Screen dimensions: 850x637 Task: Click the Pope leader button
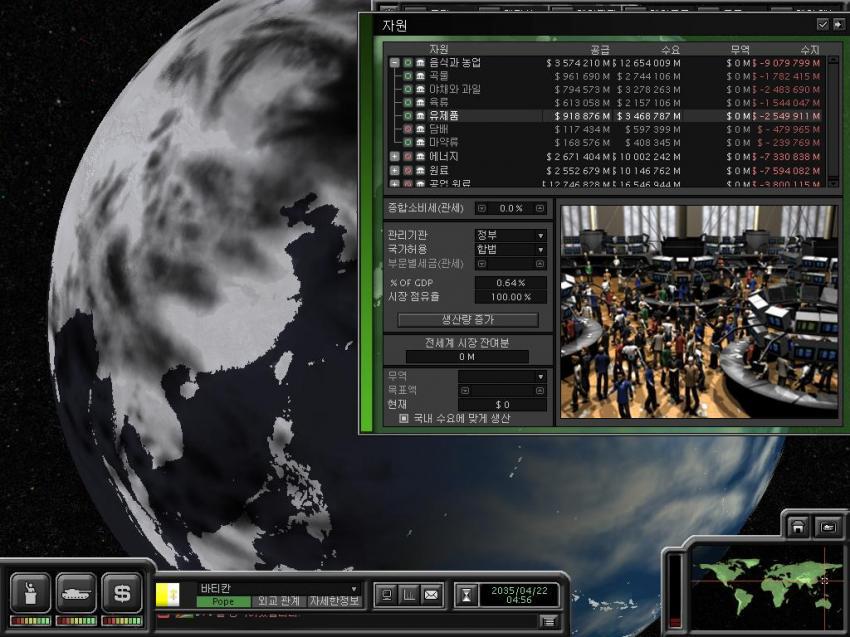point(223,602)
